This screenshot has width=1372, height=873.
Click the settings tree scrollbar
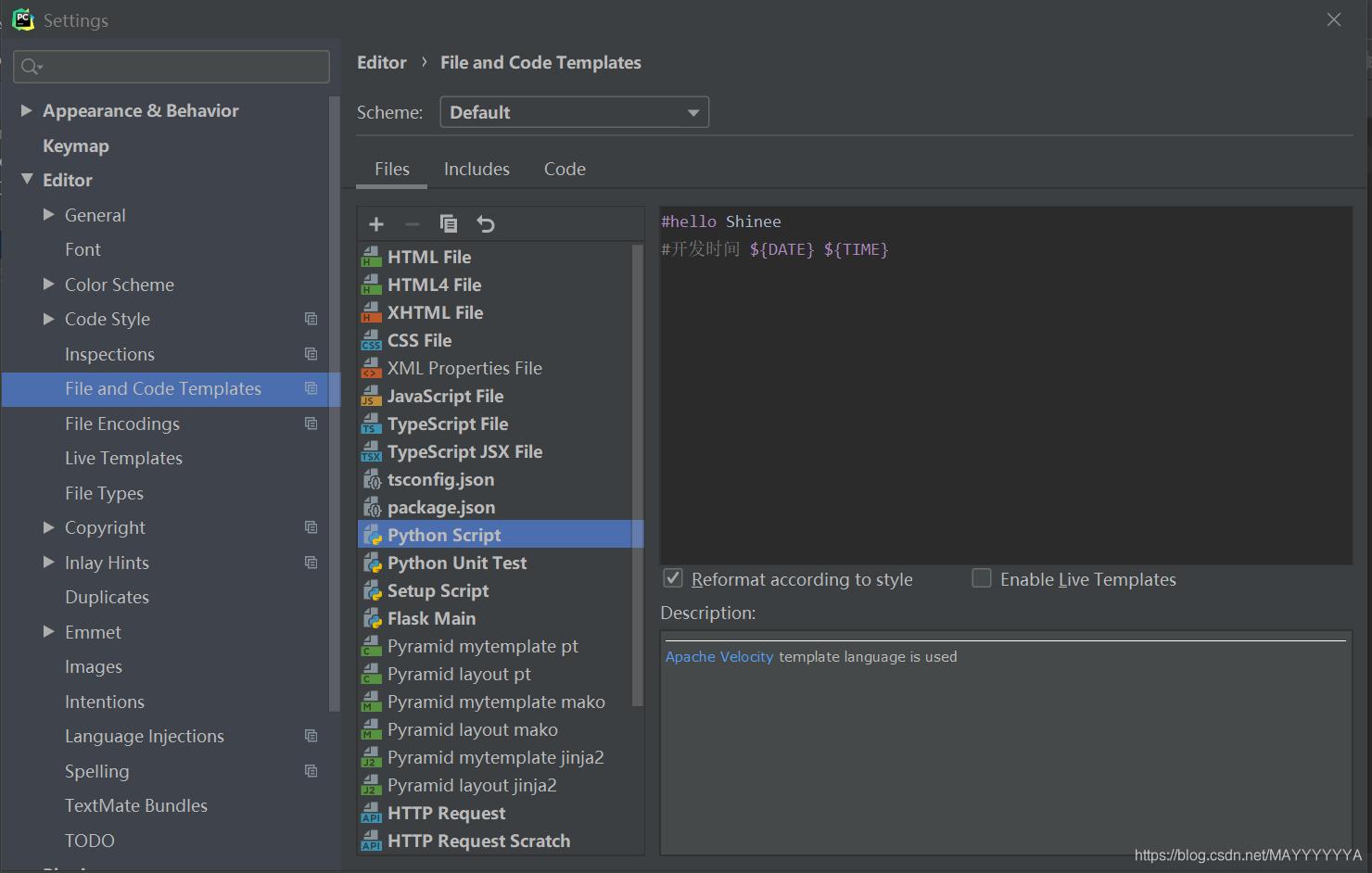point(335,403)
